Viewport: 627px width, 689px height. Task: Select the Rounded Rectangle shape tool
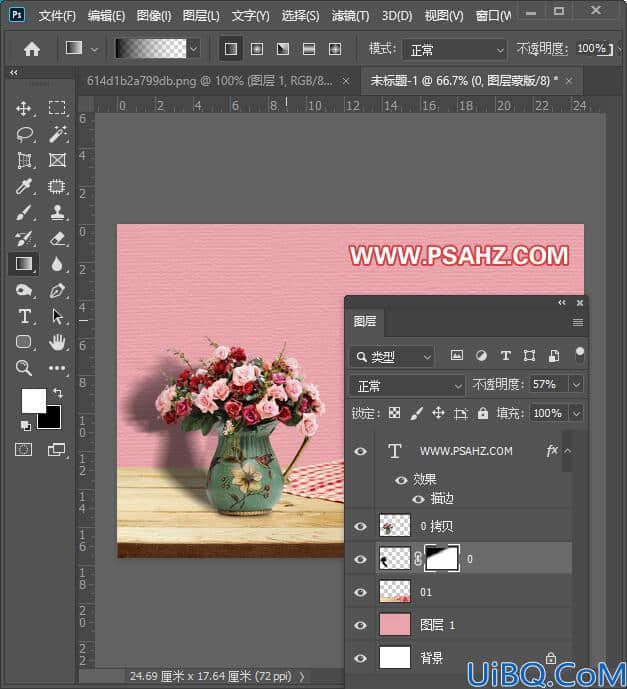[x=24, y=342]
